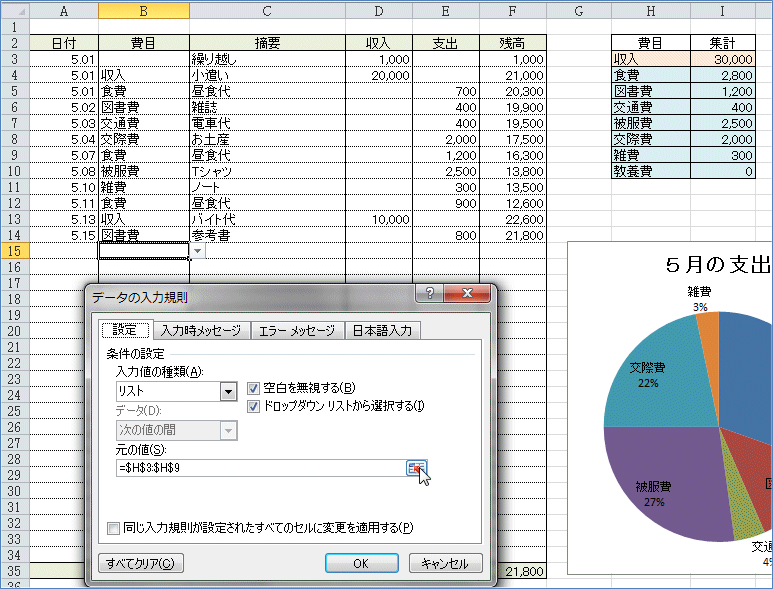Click the date cell 5.15

coord(64,235)
